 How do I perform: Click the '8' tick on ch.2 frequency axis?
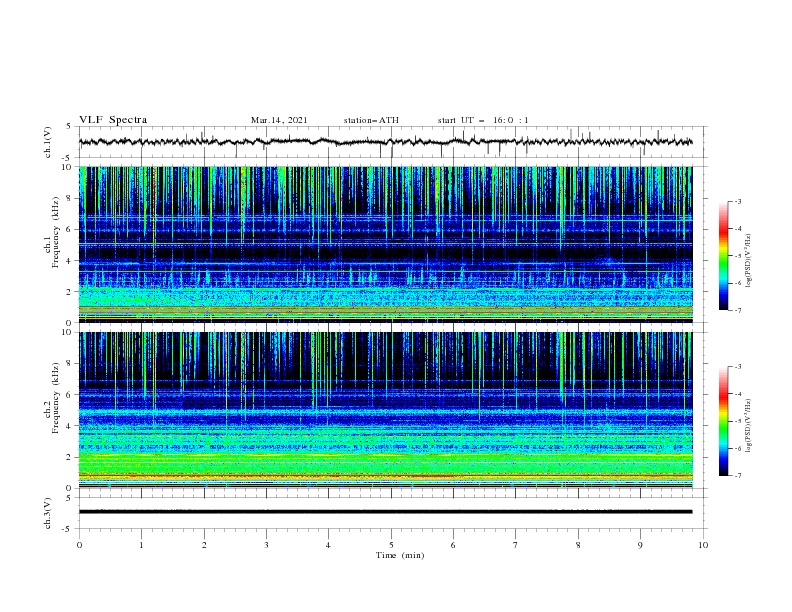[x=69, y=364]
